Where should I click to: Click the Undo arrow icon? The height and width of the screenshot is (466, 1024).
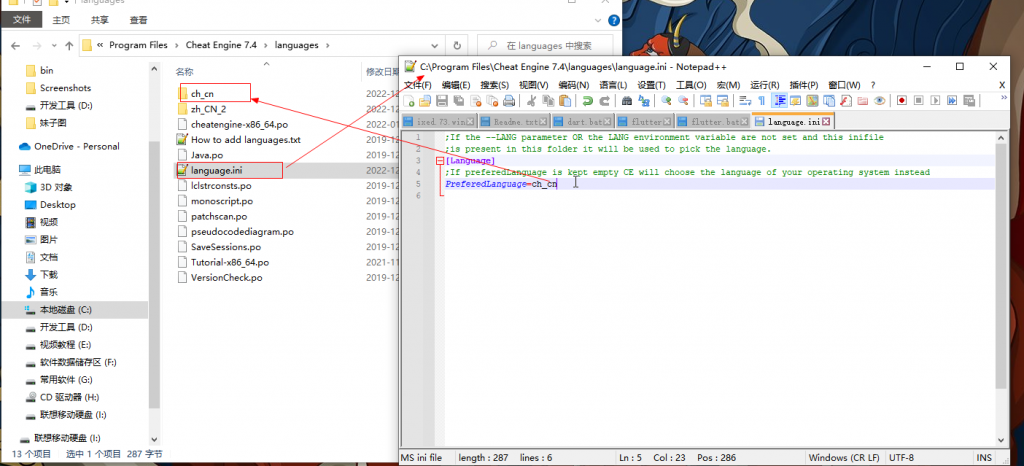tap(588, 101)
